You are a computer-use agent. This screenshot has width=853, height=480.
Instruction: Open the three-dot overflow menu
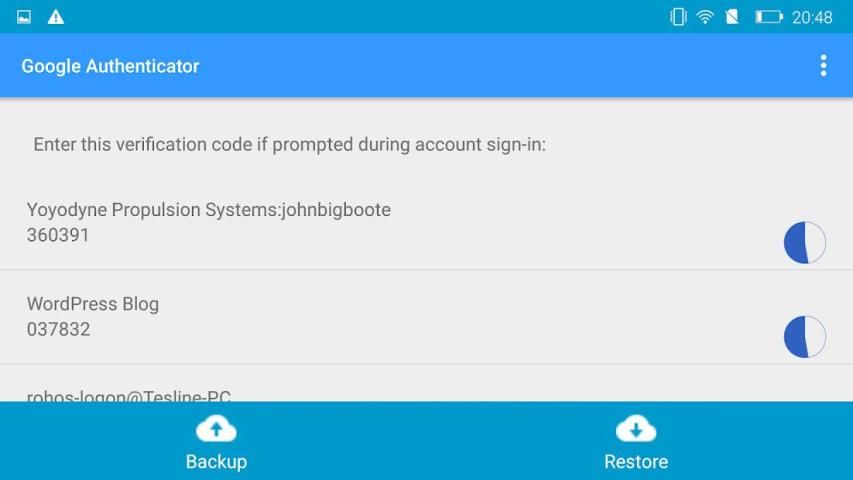click(823, 66)
